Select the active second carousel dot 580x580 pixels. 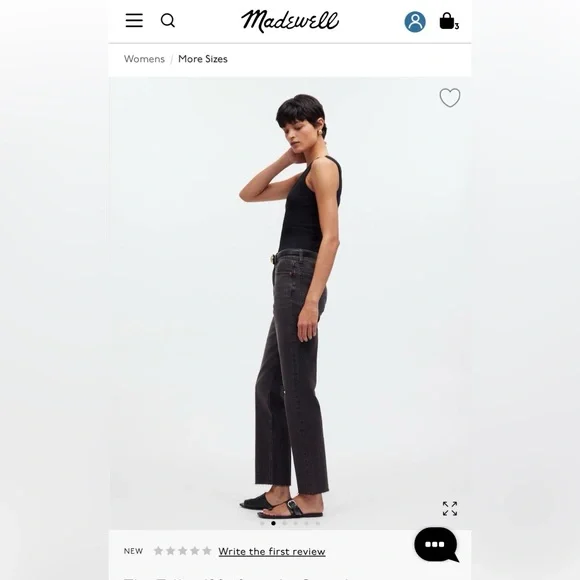273,523
